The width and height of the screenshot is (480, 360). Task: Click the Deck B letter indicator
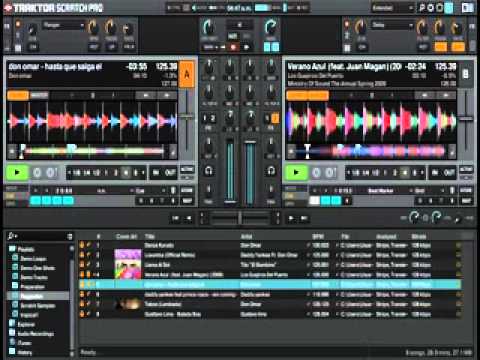[x=466, y=74]
